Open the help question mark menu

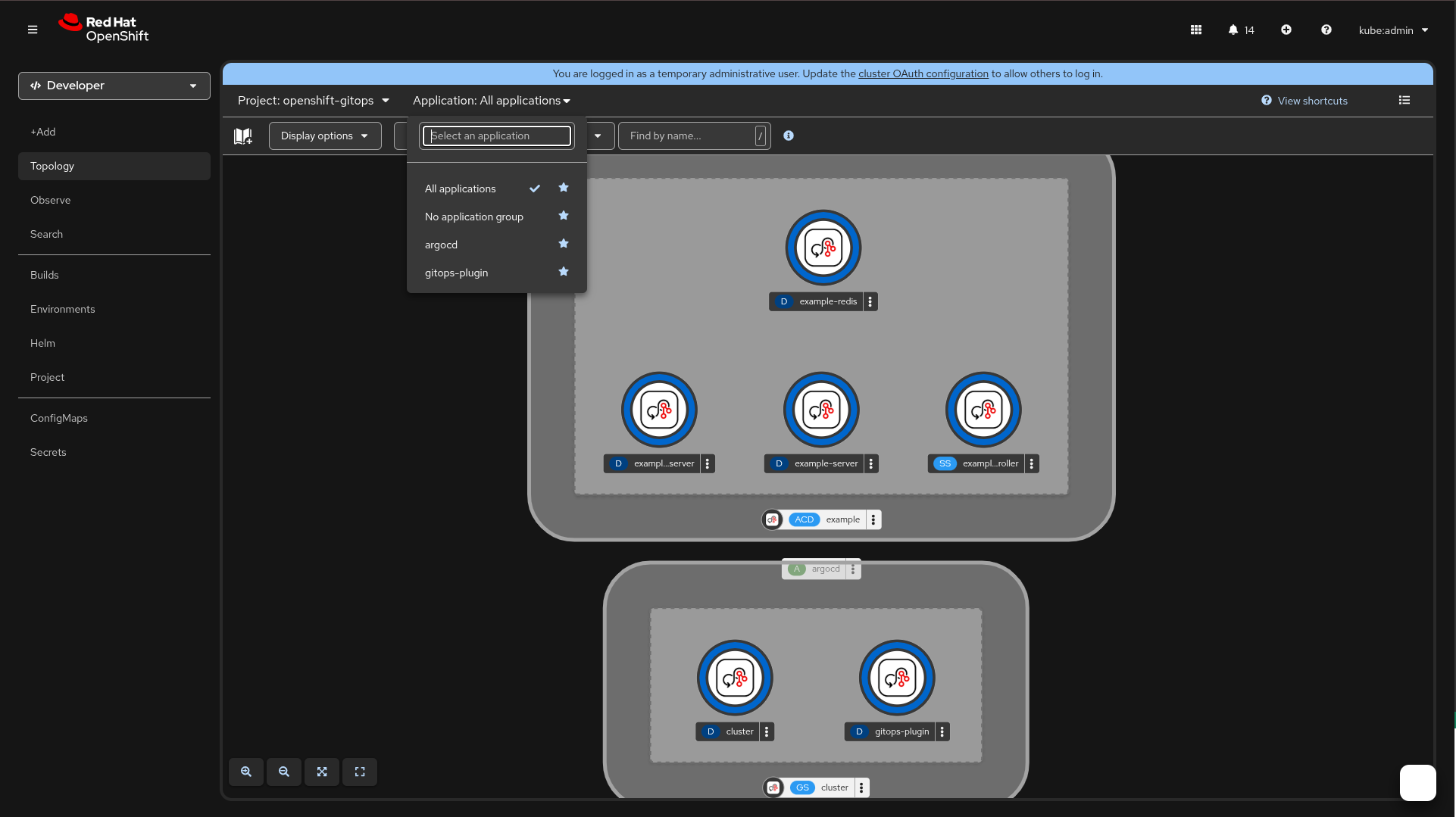1326,30
